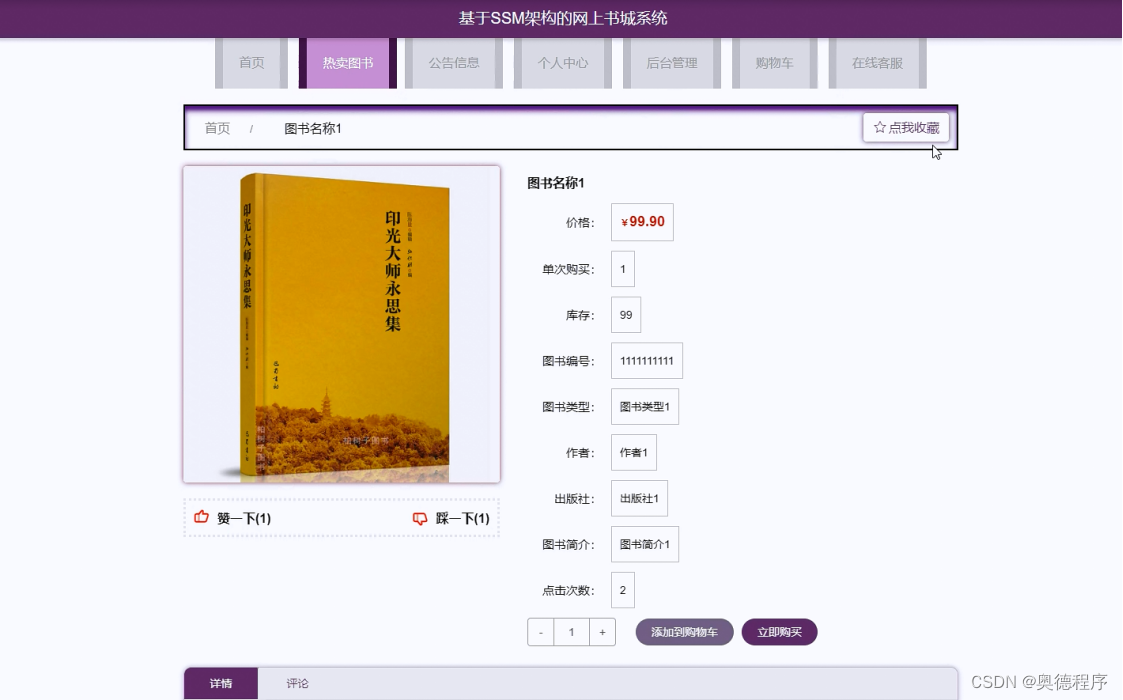Click the quantity input field showing 1
The height and width of the screenshot is (700, 1123).
click(571, 631)
